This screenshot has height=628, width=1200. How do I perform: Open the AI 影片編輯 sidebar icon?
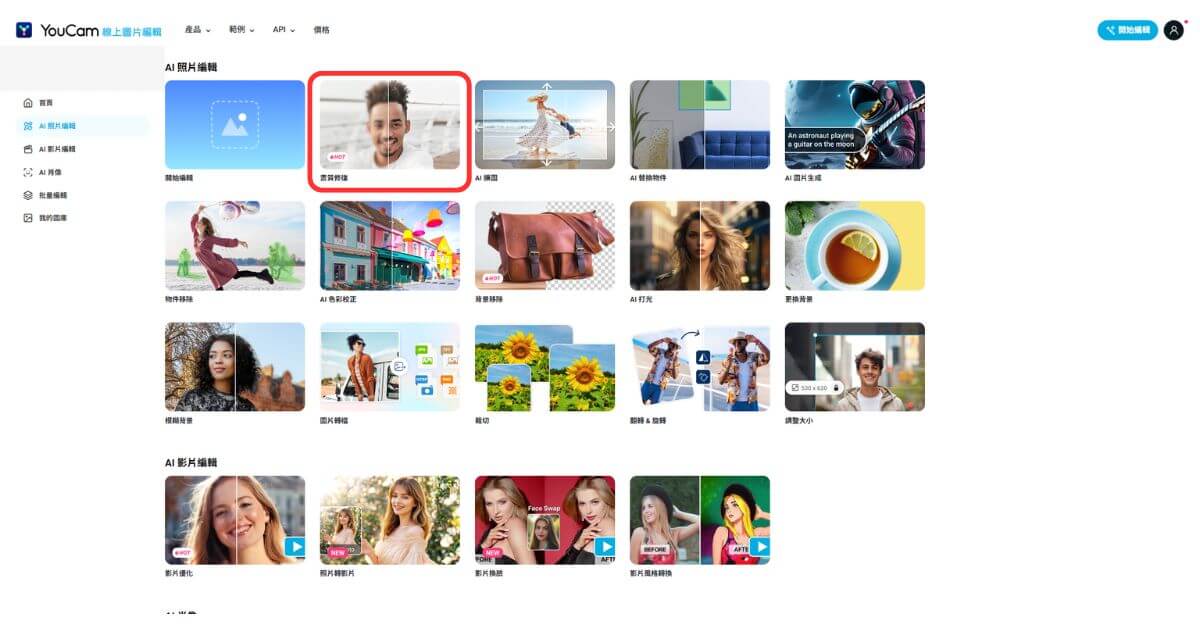(28, 149)
